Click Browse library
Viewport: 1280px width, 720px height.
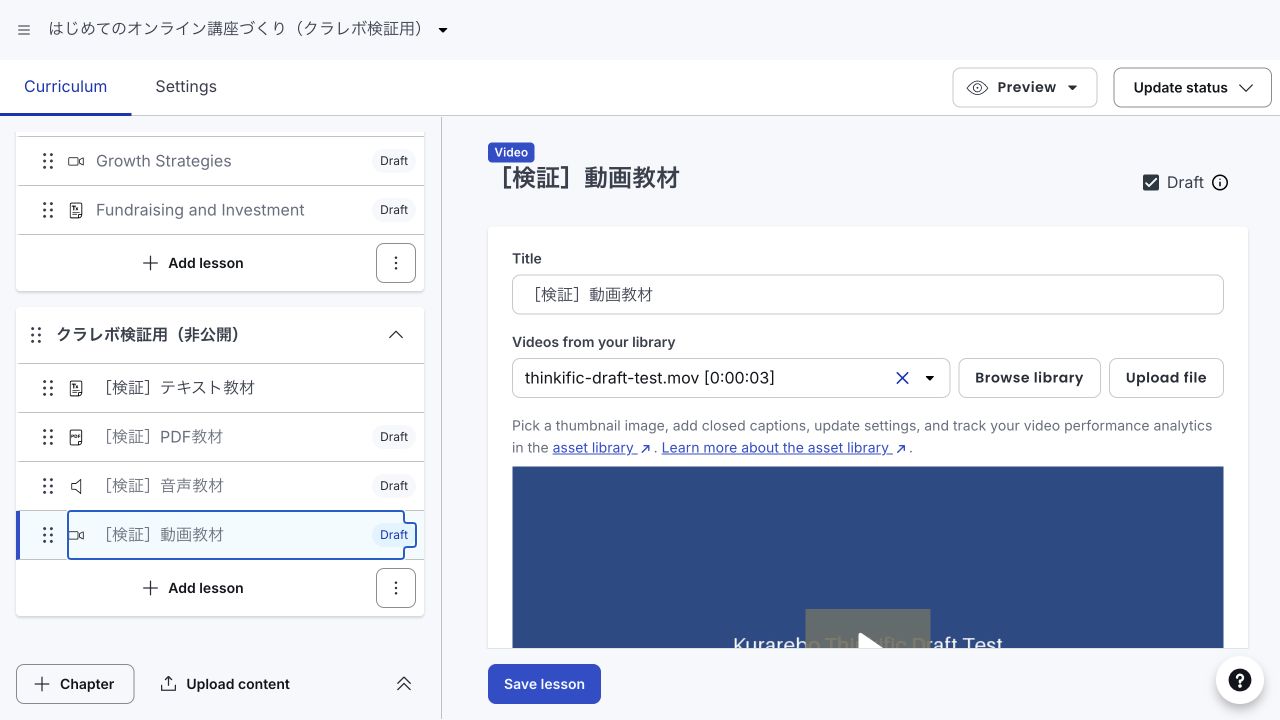click(1029, 378)
